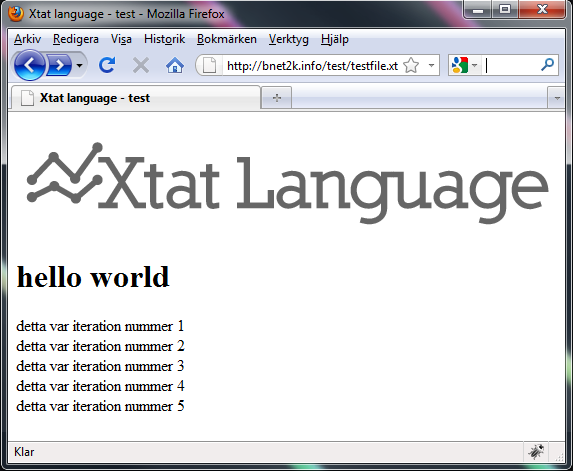The height and width of the screenshot is (471, 573).
Task: Go back with the blue Back arrow
Action: pos(30,65)
